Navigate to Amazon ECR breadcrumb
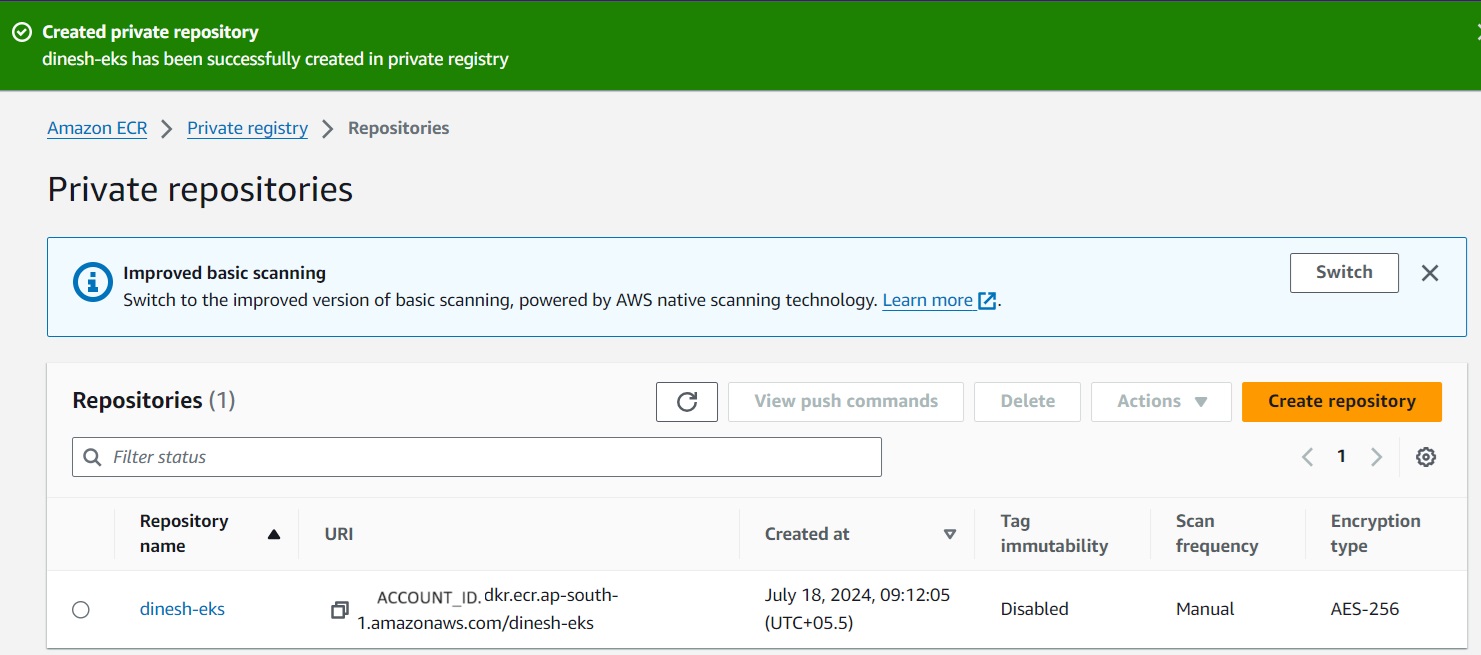 tap(97, 128)
